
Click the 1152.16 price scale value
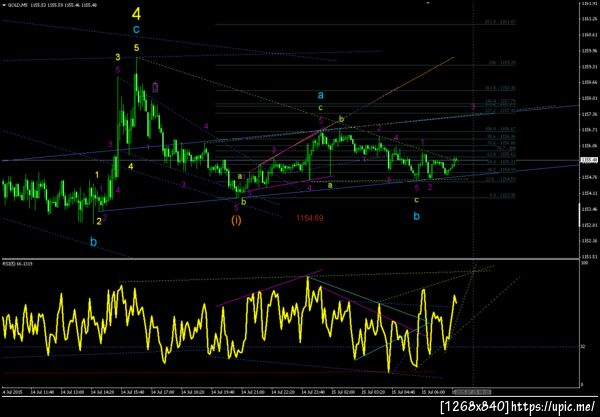(590, 241)
